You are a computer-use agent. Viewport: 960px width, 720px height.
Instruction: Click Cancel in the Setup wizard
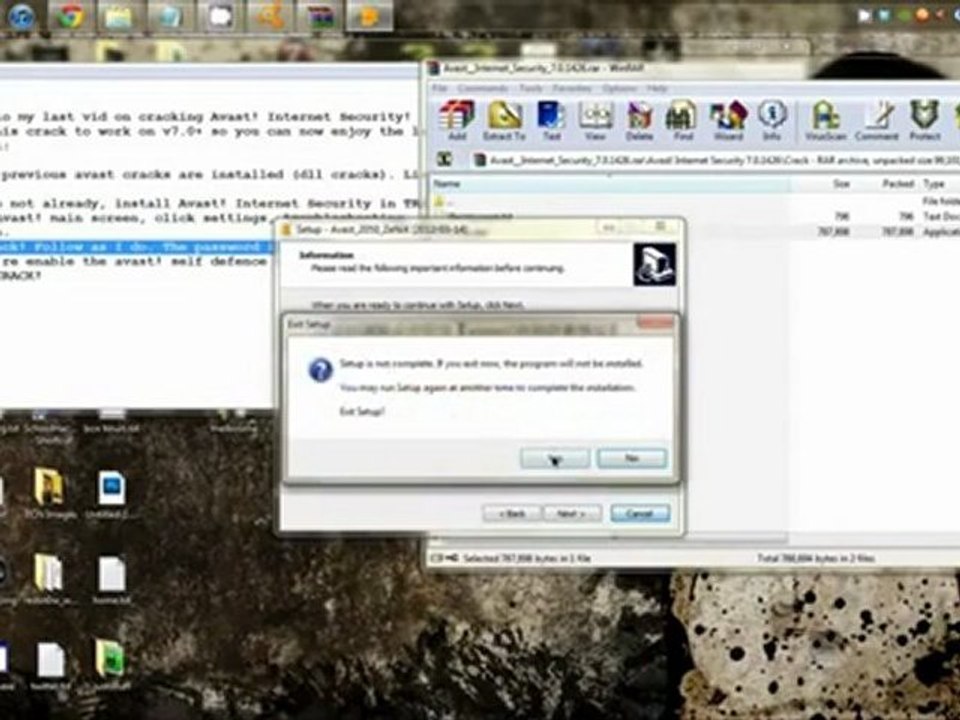coord(640,513)
